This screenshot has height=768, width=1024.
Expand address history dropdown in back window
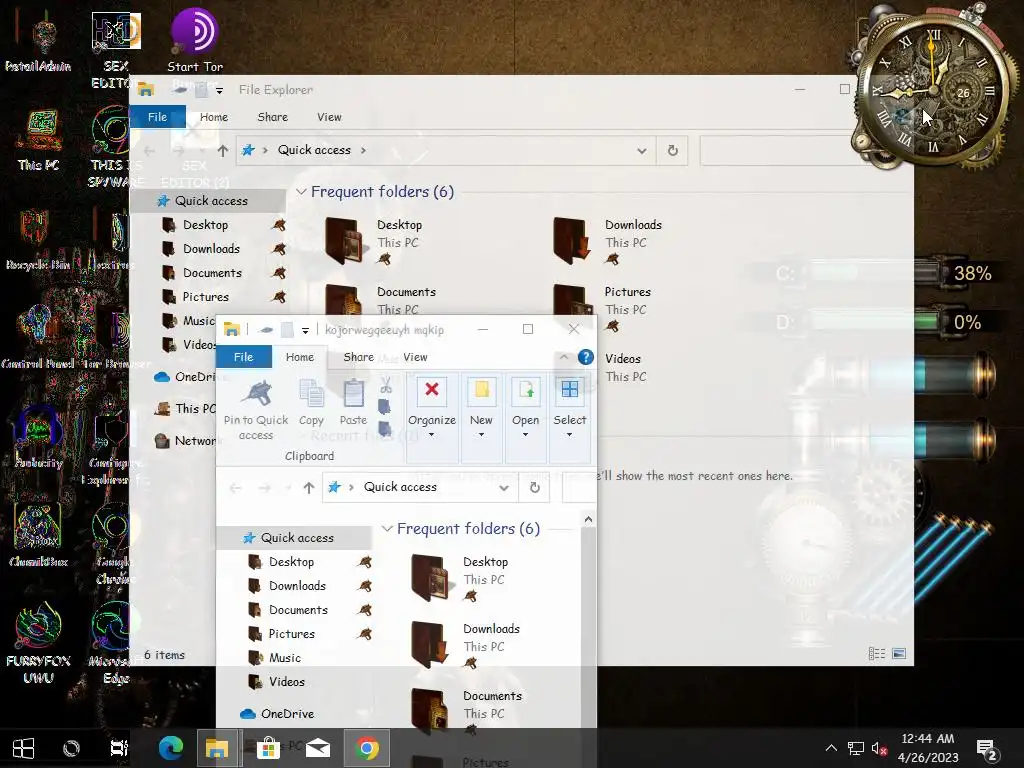[642, 151]
